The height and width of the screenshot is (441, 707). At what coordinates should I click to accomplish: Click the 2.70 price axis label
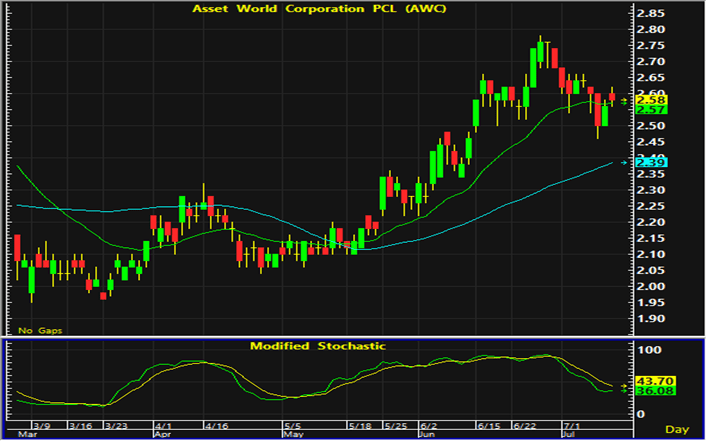point(650,62)
